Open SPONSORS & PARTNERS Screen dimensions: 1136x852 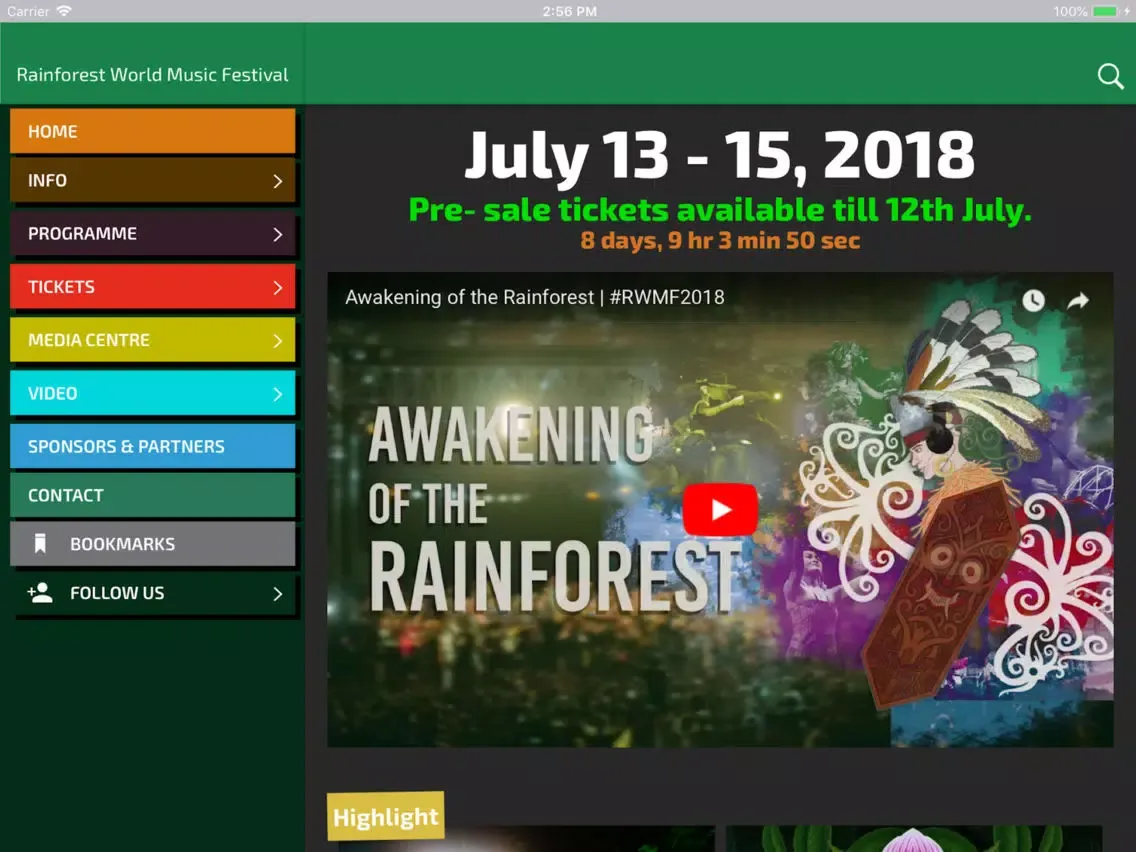point(153,446)
